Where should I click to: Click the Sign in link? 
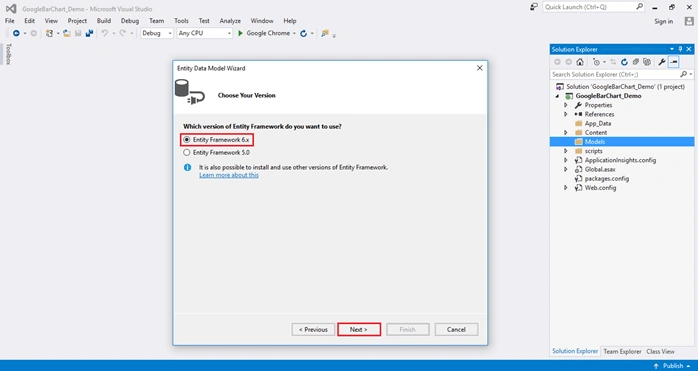click(664, 21)
